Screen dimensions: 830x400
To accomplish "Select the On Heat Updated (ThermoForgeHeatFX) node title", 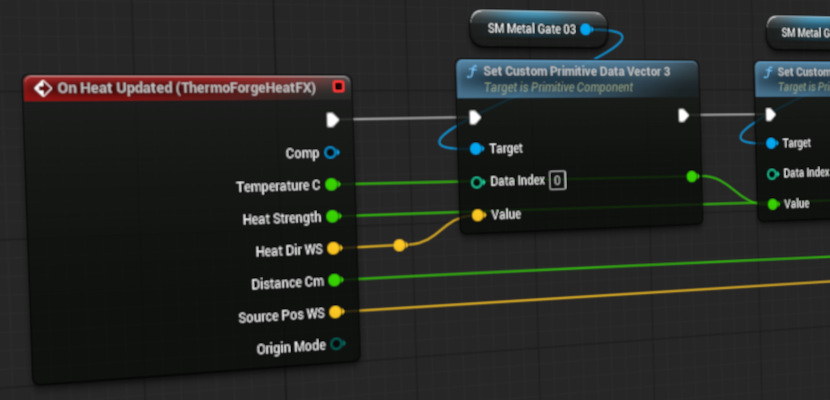I will pyautogui.click(x=186, y=88).
